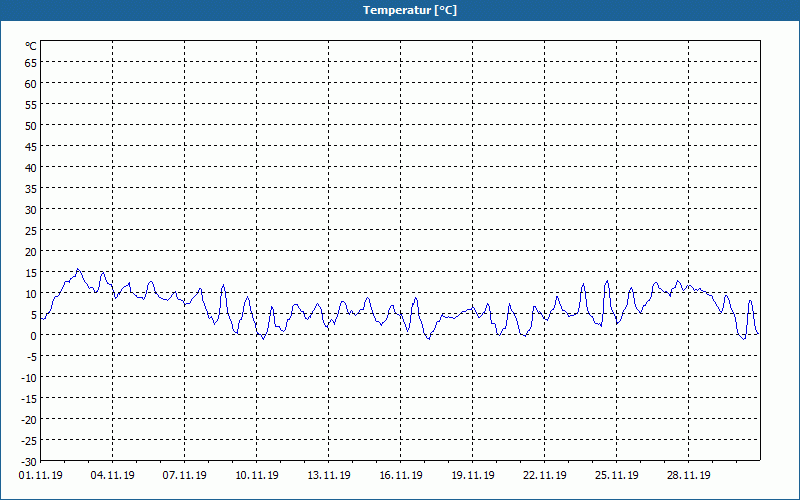Select the 0 value on the y-axis

pos(34,336)
